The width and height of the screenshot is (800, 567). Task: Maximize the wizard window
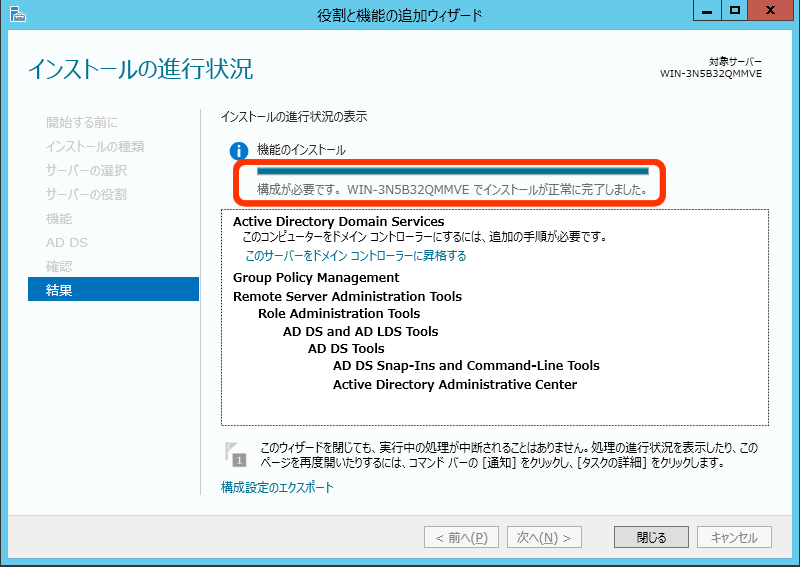735,10
